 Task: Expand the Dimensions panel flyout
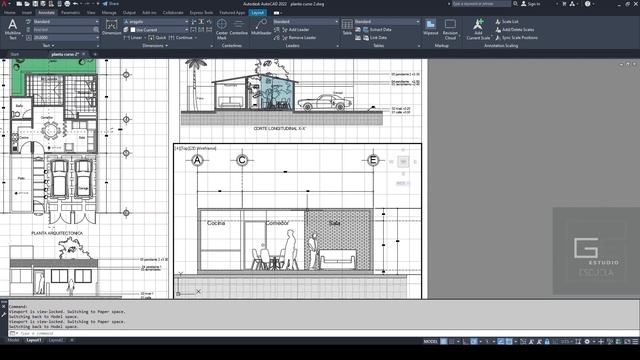click(x=155, y=46)
